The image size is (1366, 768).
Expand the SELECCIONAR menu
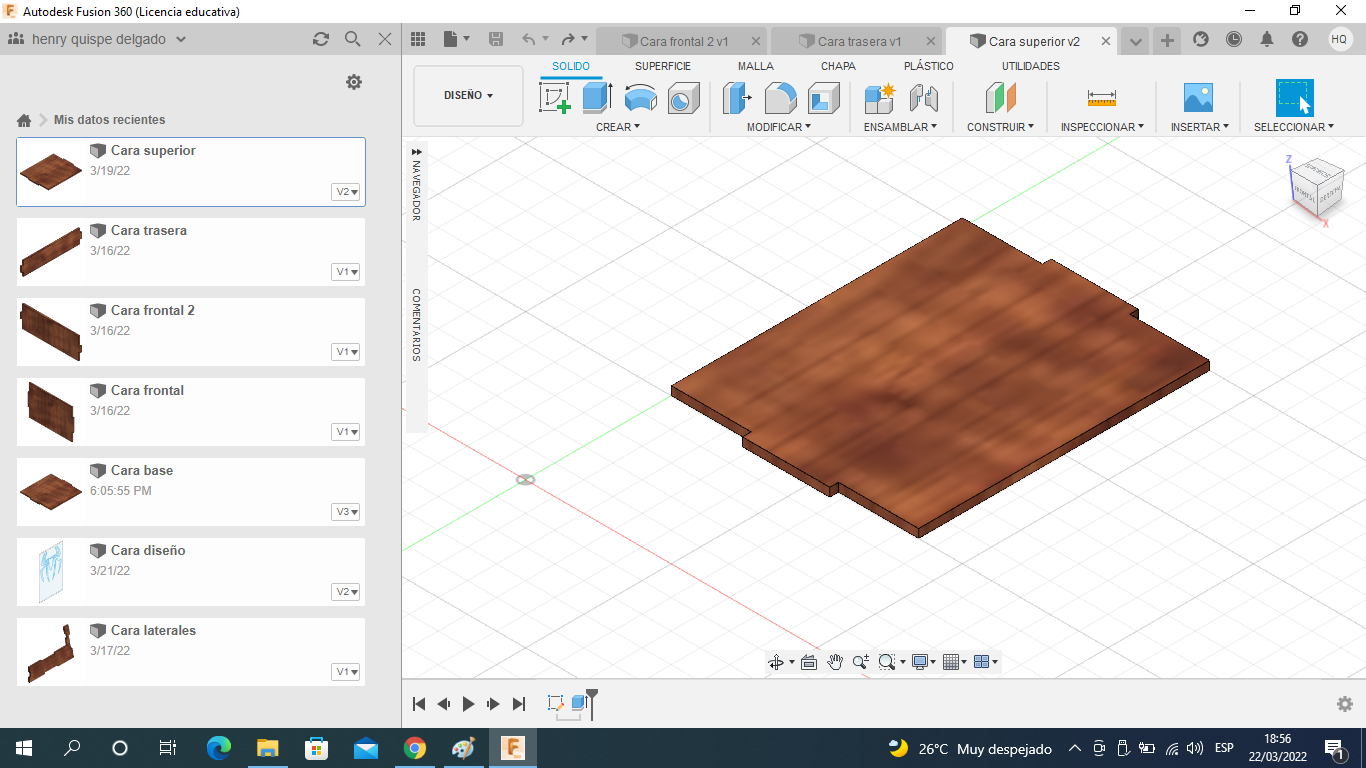[1294, 127]
